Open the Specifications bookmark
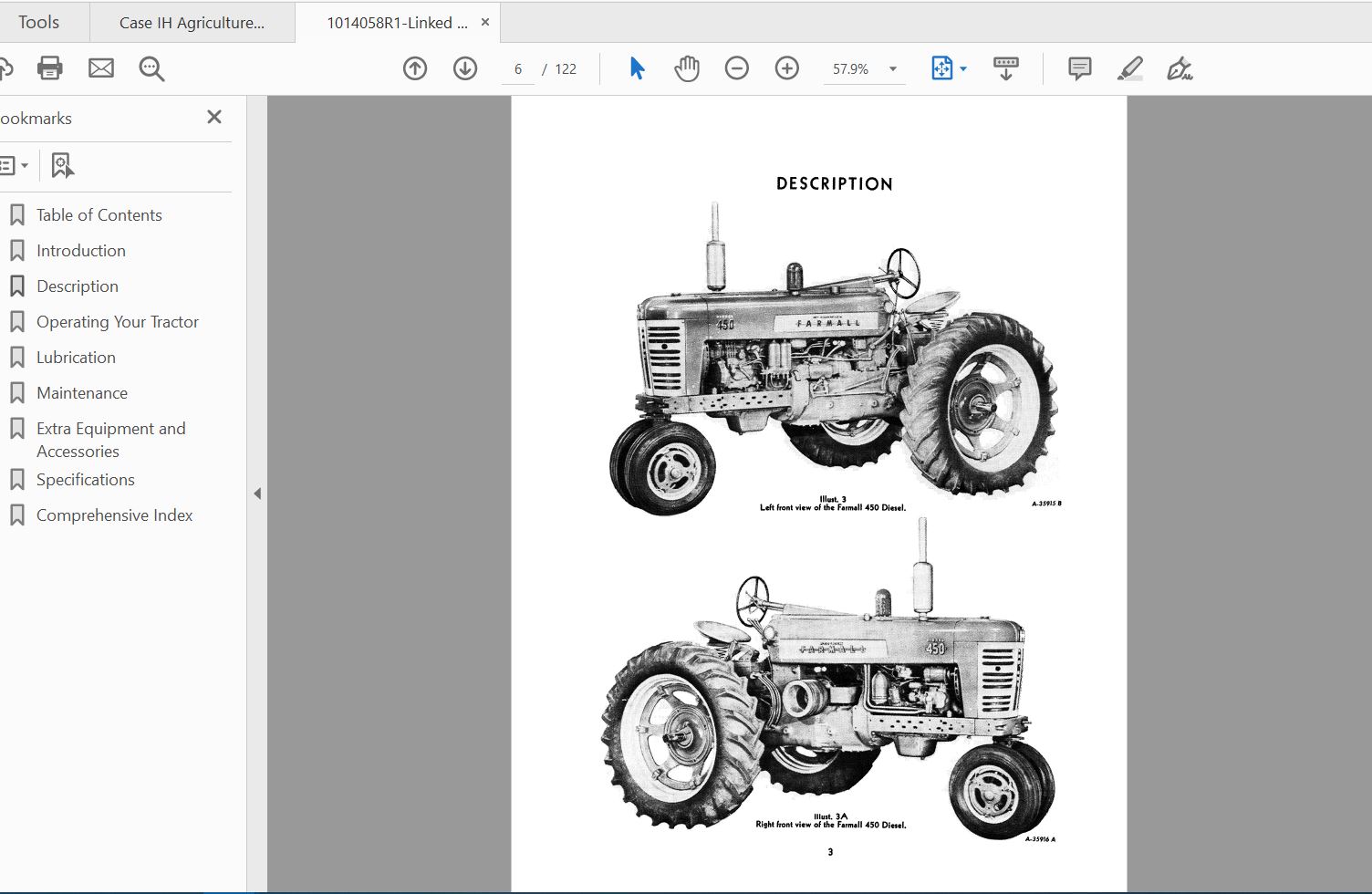1372x894 pixels. [85, 480]
